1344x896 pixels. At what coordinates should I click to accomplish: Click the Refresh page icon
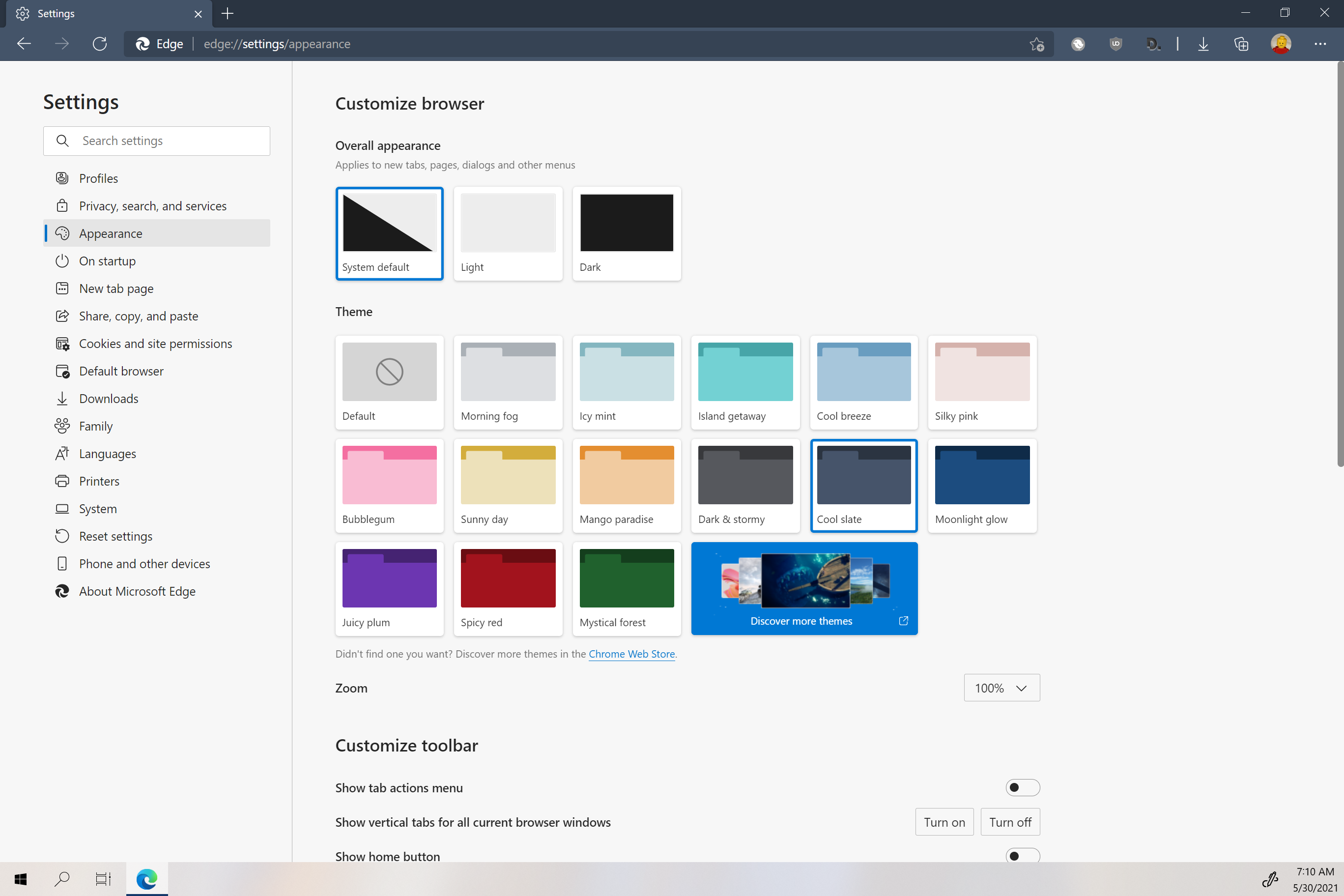point(99,44)
